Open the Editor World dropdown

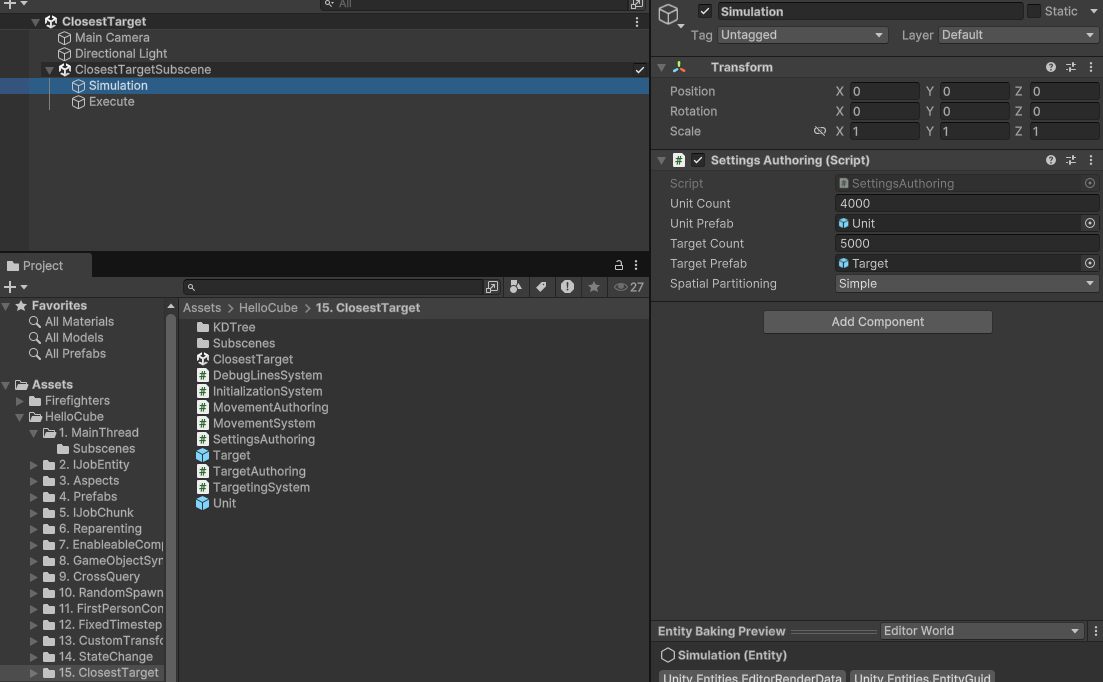982,631
